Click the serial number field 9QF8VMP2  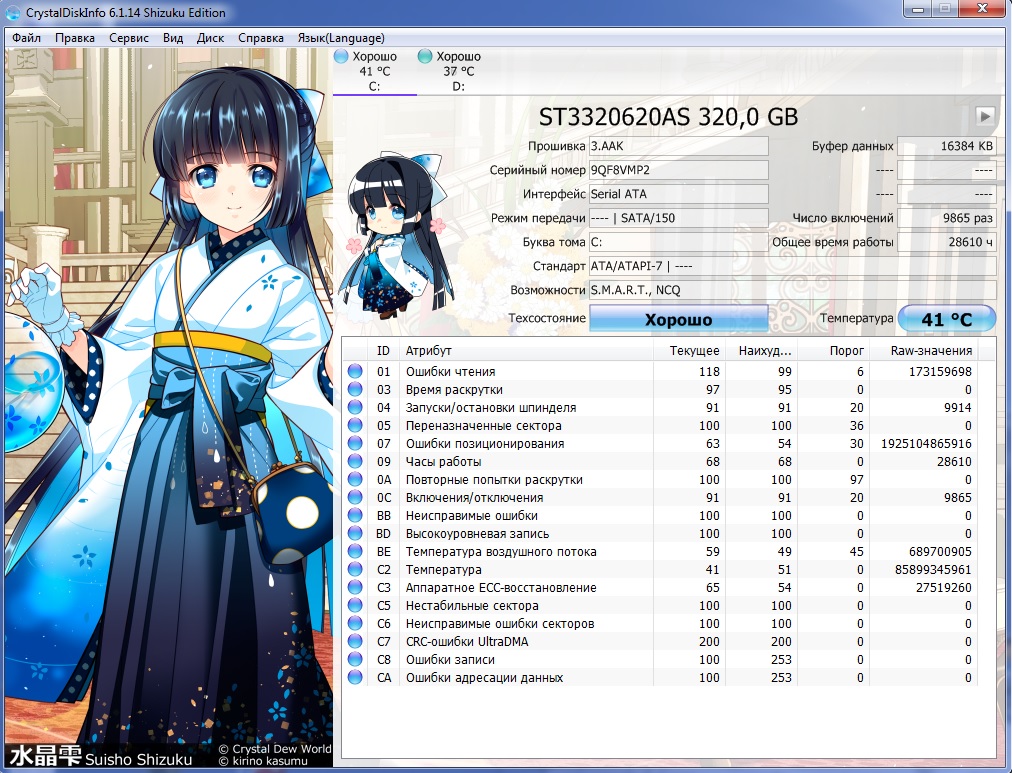tap(677, 170)
